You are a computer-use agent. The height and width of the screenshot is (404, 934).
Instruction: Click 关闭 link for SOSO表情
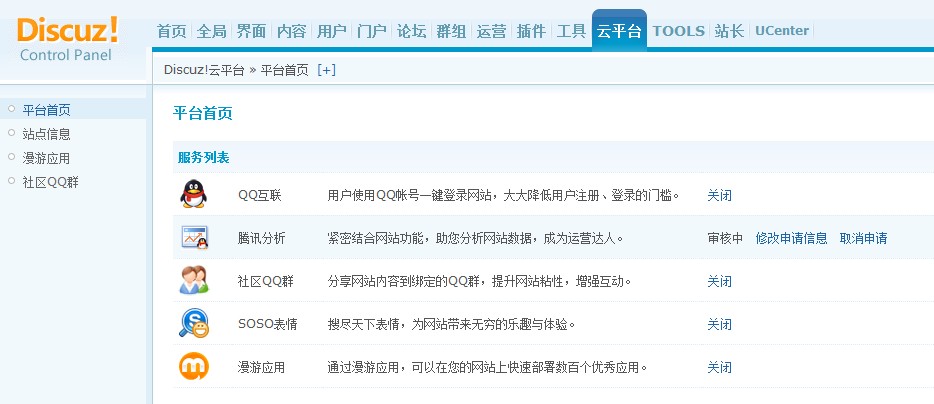[x=720, y=324]
